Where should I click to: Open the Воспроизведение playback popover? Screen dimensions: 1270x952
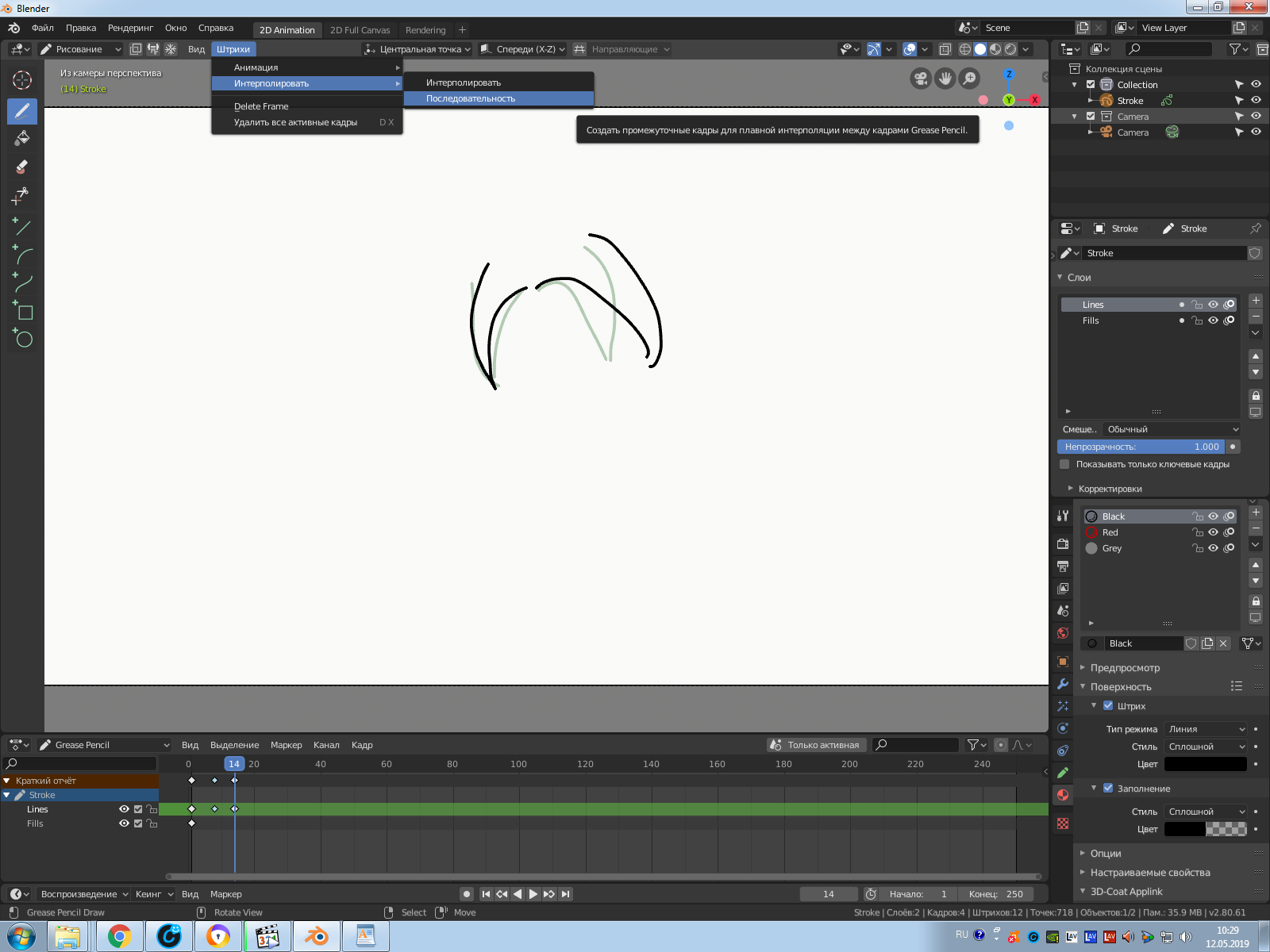point(84,894)
